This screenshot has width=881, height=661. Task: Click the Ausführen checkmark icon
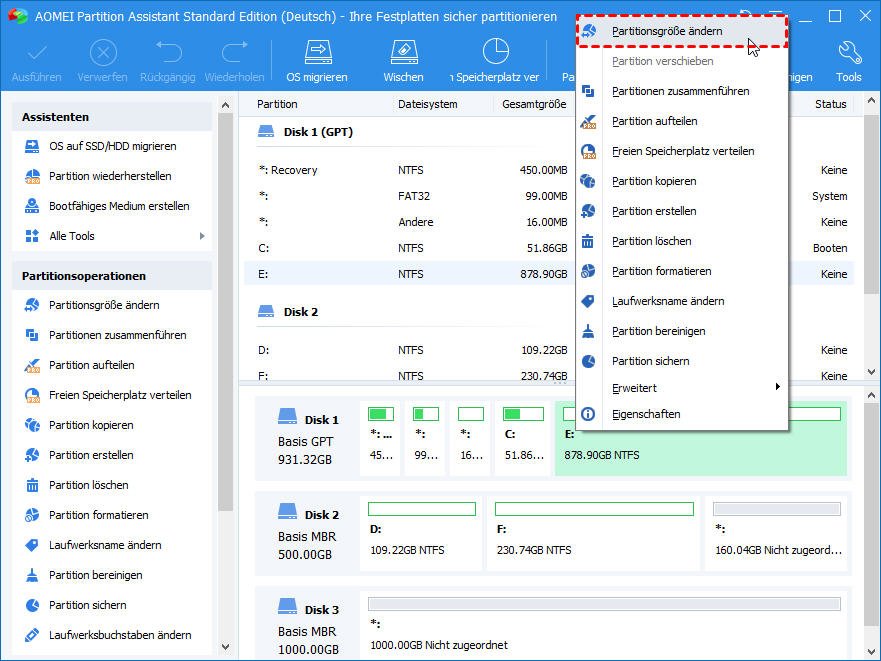coord(37,53)
